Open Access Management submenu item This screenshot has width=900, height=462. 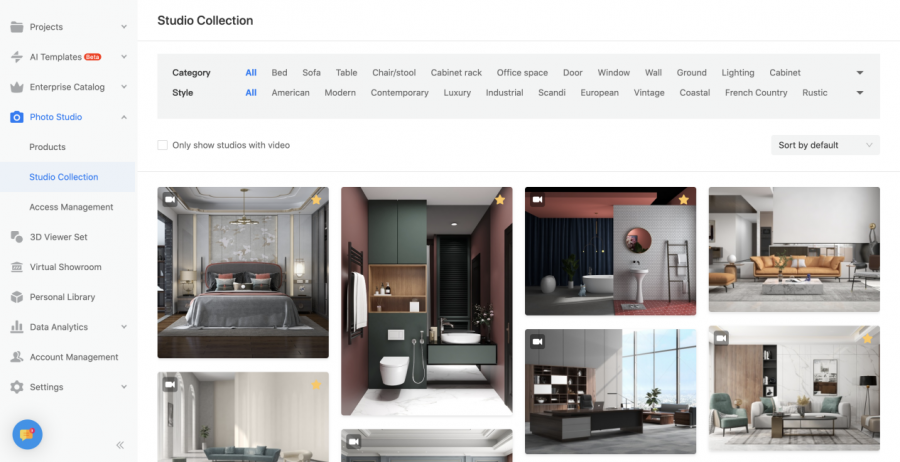pyautogui.click(x=71, y=207)
